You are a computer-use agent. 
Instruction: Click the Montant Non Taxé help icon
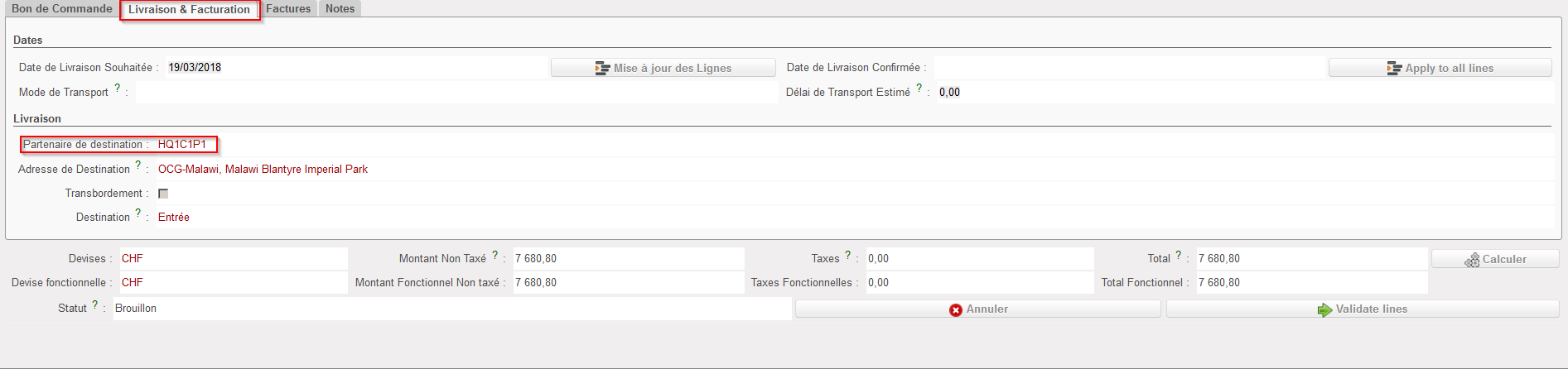tap(495, 255)
